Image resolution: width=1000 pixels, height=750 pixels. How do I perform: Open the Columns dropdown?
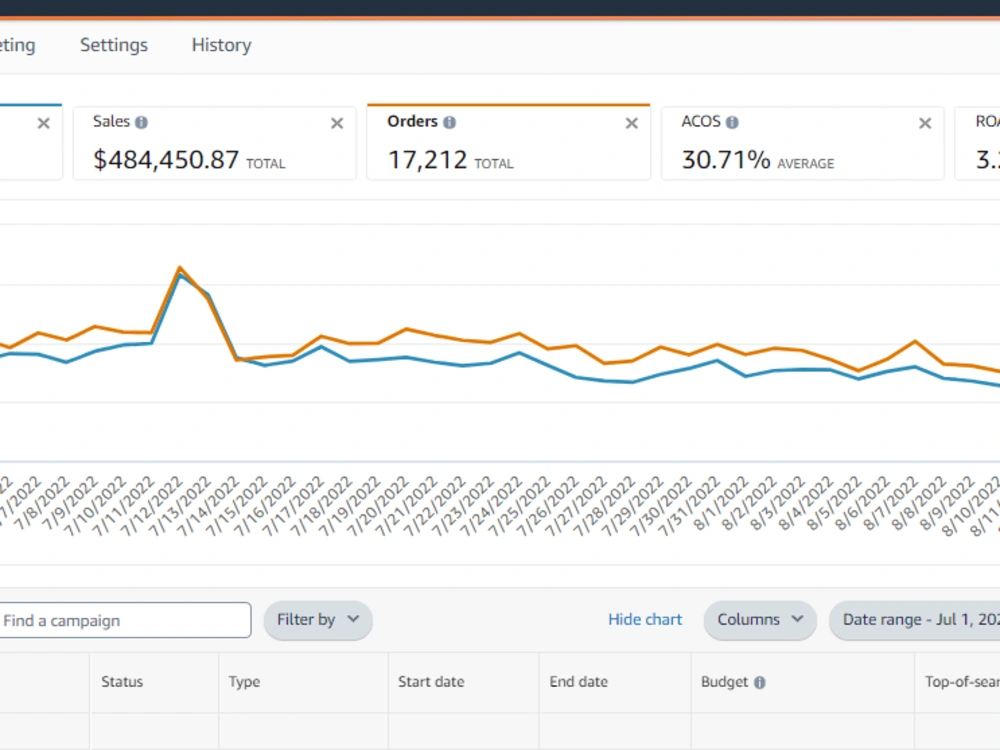click(x=760, y=620)
